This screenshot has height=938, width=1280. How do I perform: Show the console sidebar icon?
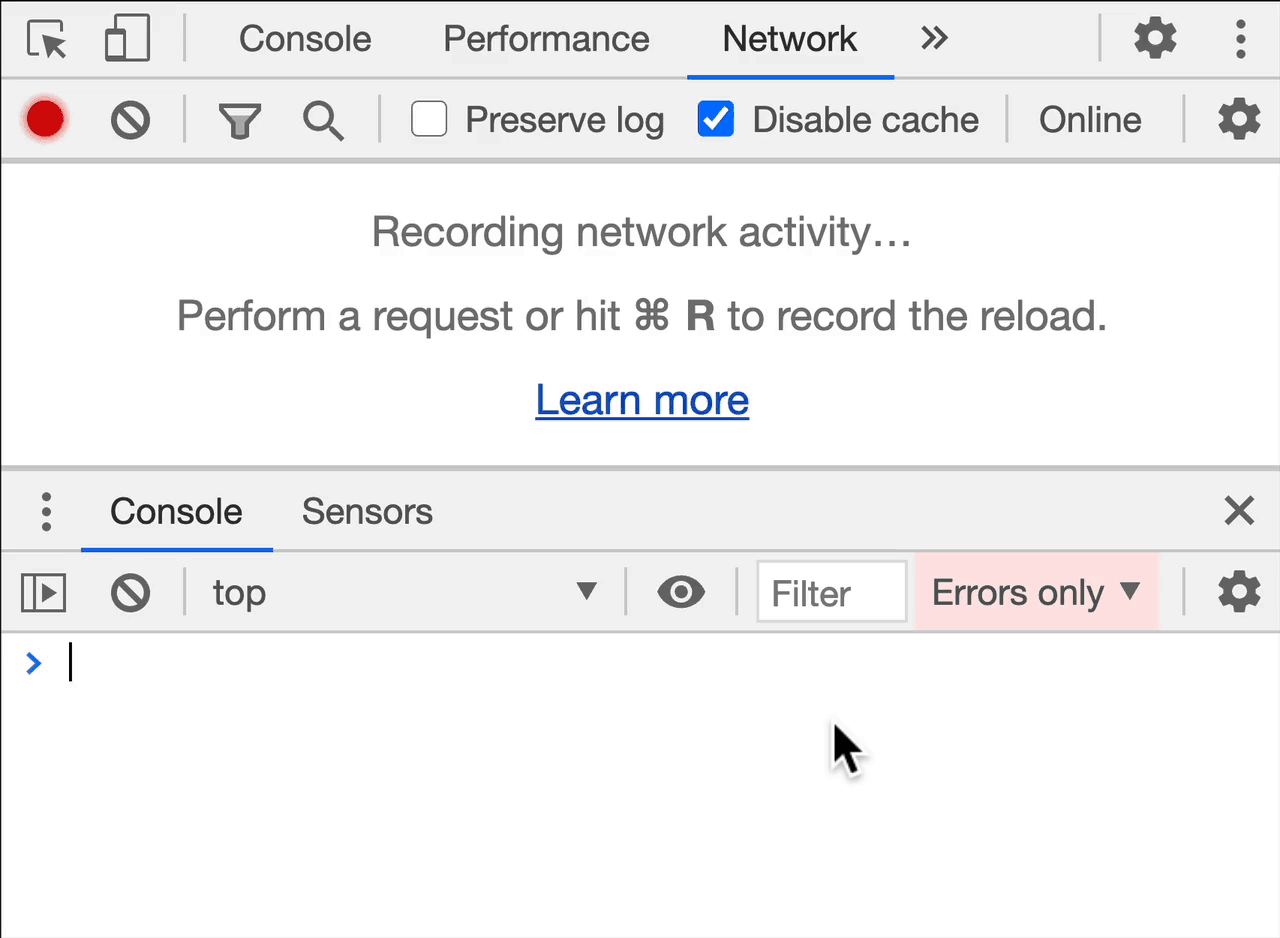click(44, 593)
